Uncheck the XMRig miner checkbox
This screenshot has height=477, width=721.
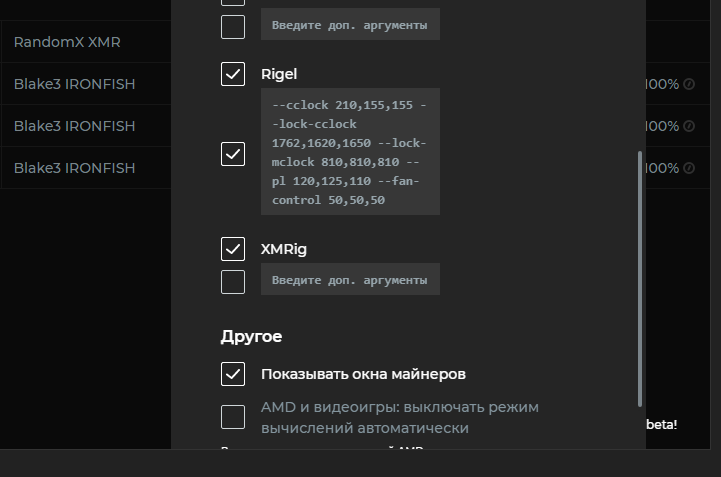[233, 249]
